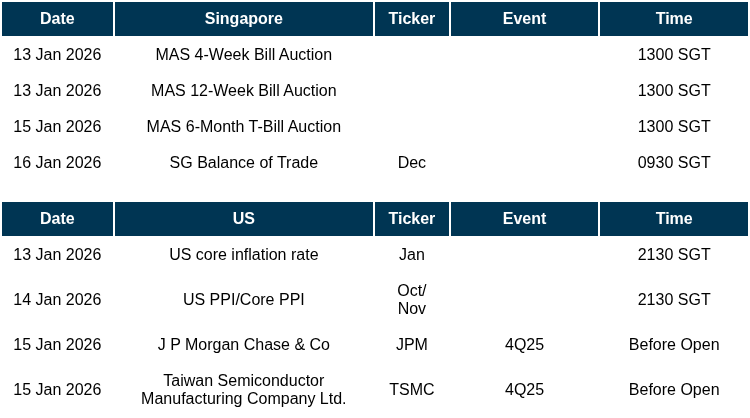Select the SG Balance of Trade entry

click(x=243, y=163)
